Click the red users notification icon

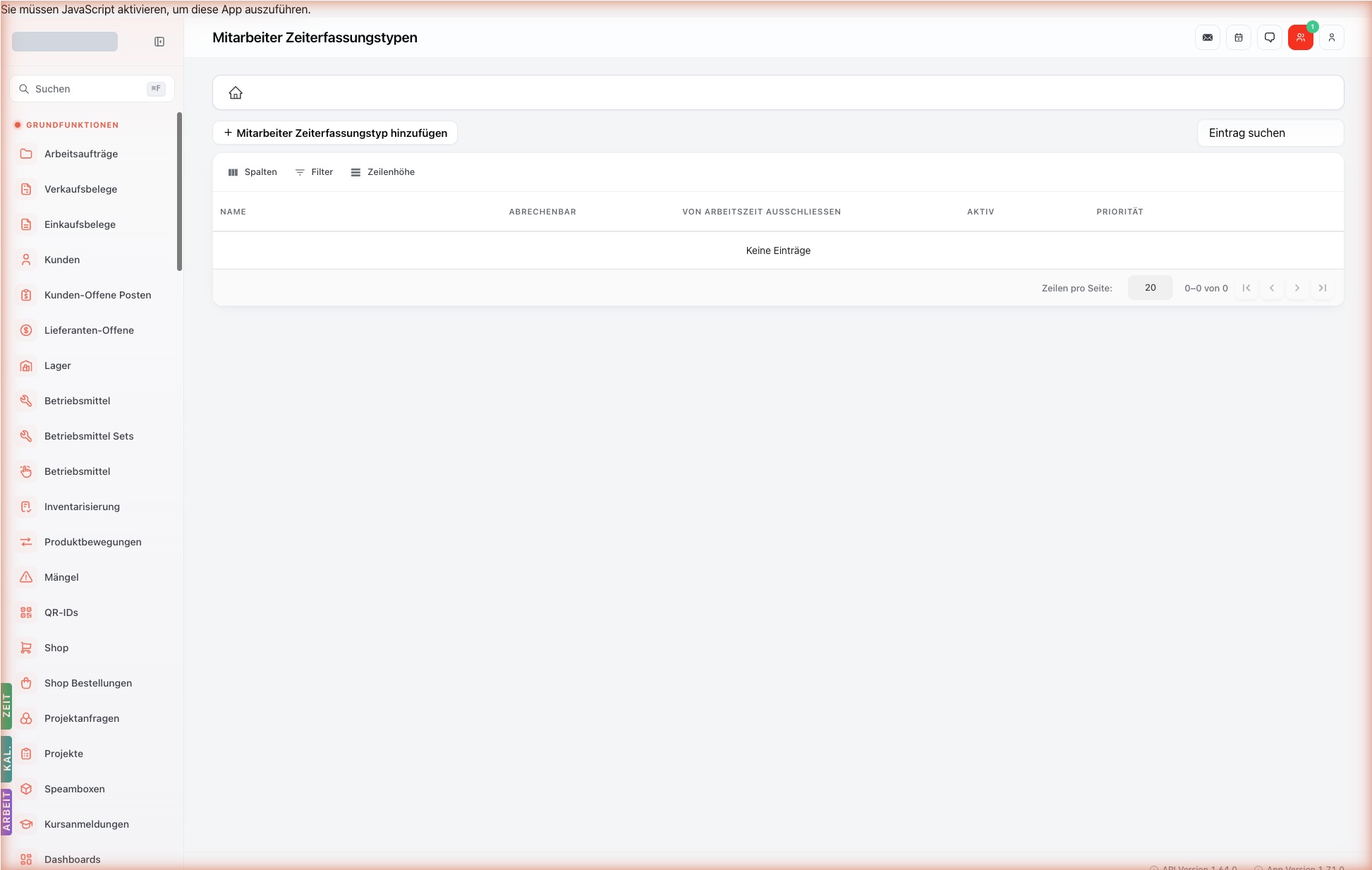pyautogui.click(x=1301, y=37)
